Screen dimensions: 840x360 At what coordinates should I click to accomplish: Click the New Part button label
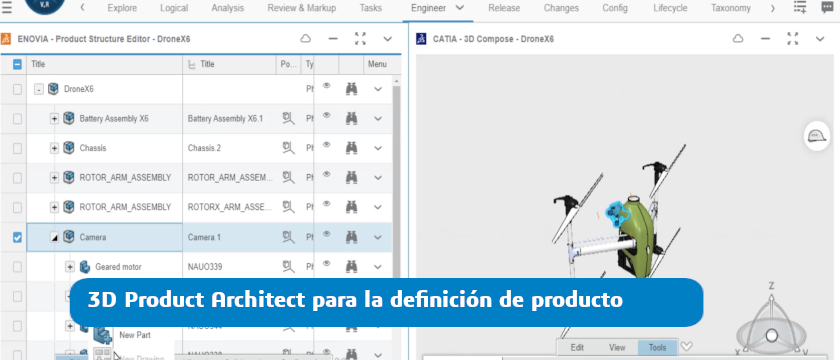coord(135,335)
